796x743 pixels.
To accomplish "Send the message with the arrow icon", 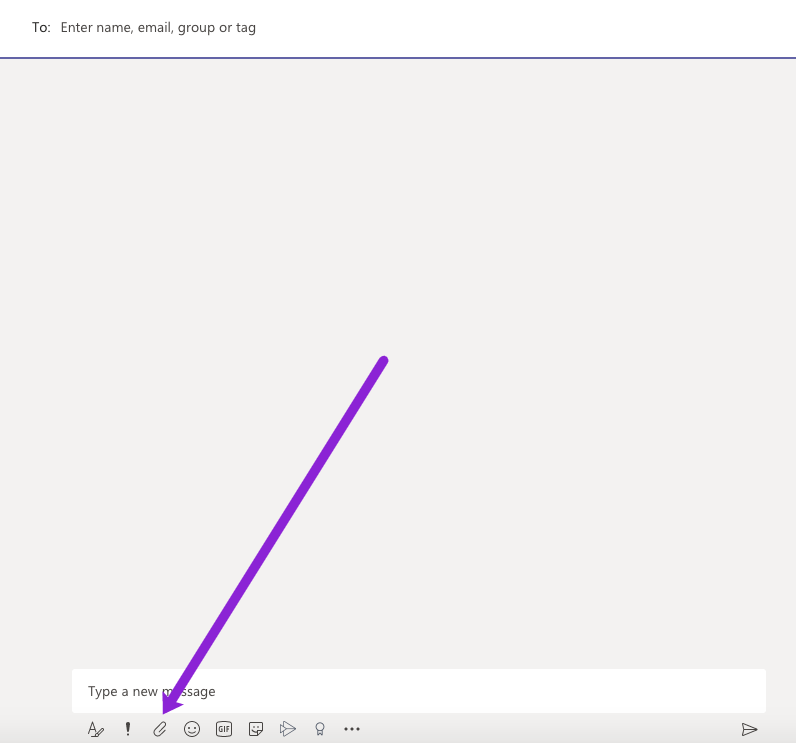I will (x=749, y=730).
